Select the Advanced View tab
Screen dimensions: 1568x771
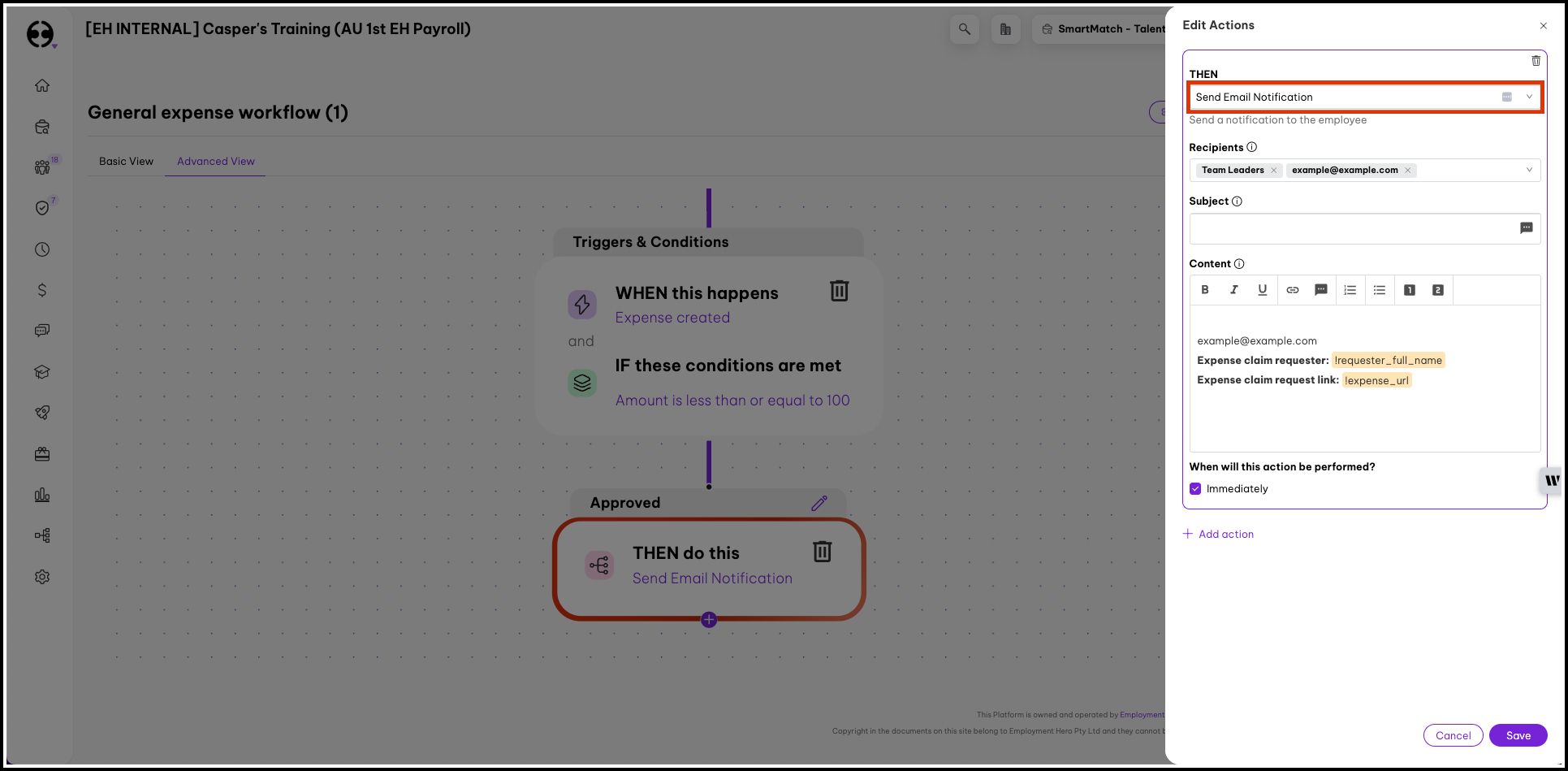point(214,161)
